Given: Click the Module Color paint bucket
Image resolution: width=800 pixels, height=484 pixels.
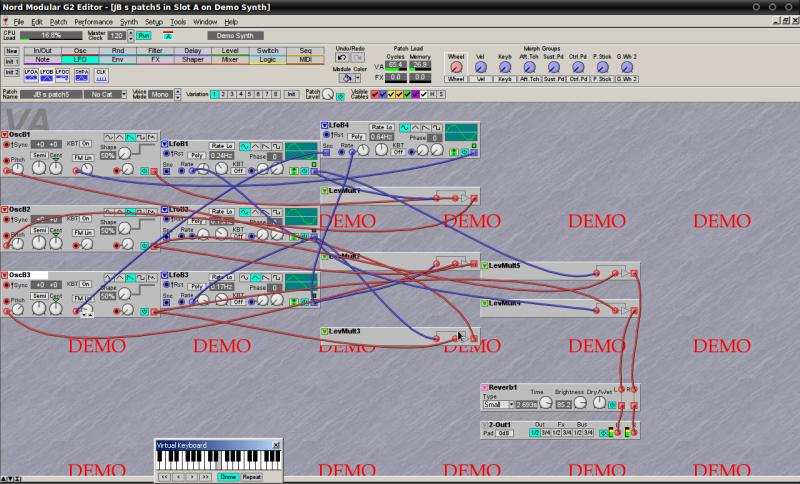Looking at the screenshot, I should tap(347, 78).
